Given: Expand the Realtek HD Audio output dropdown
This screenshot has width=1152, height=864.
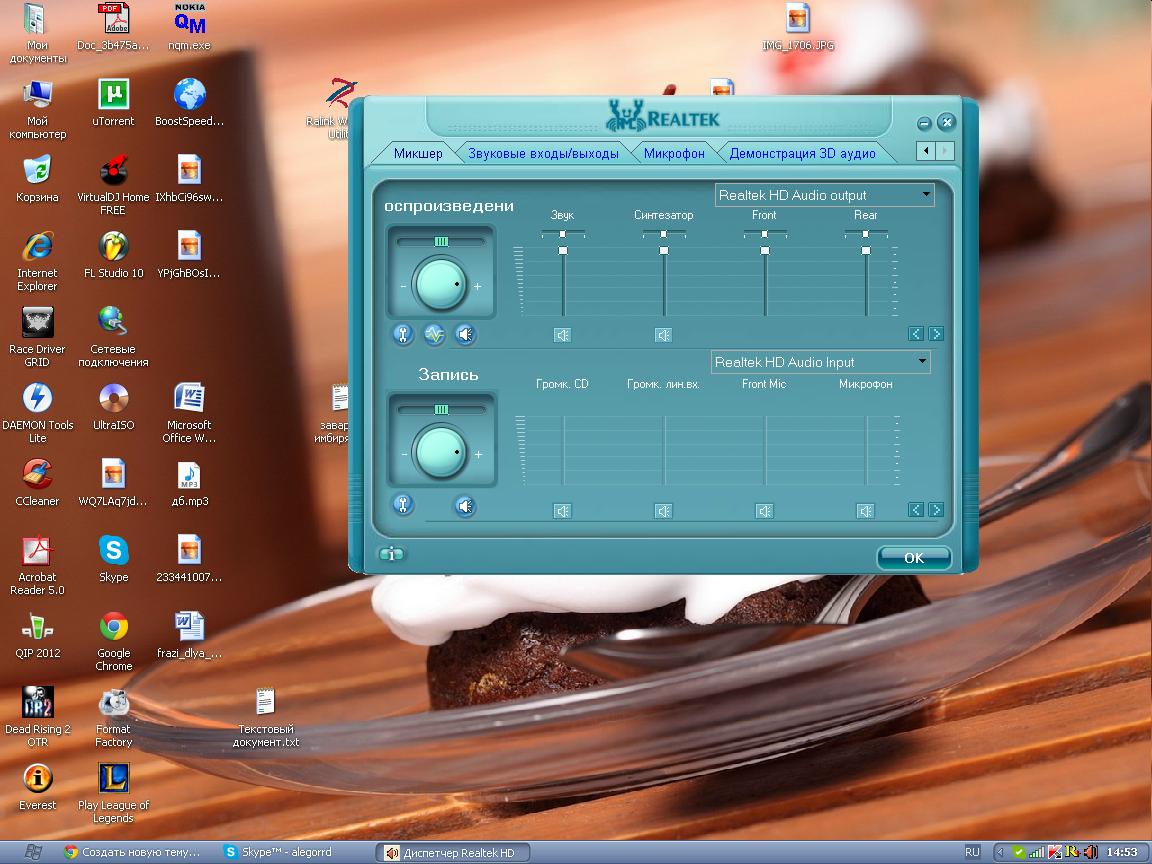Looking at the screenshot, I should 925,195.
